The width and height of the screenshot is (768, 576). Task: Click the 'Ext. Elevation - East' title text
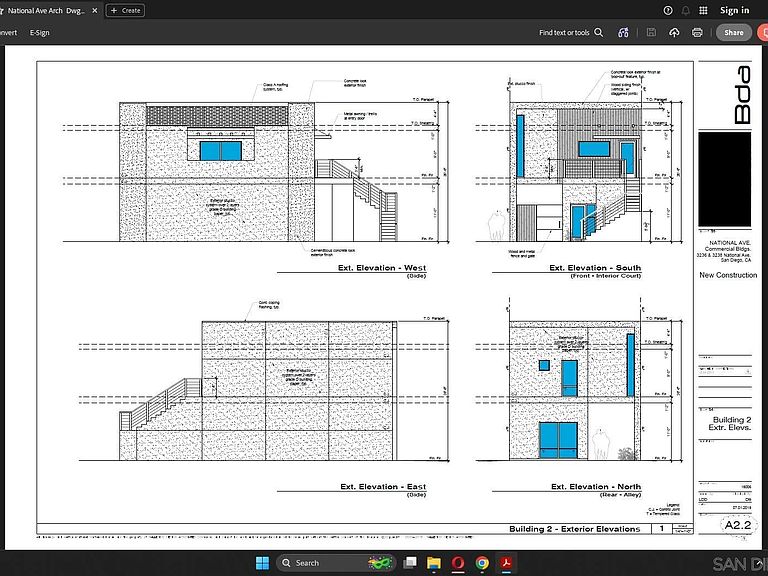[x=383, y=486]
